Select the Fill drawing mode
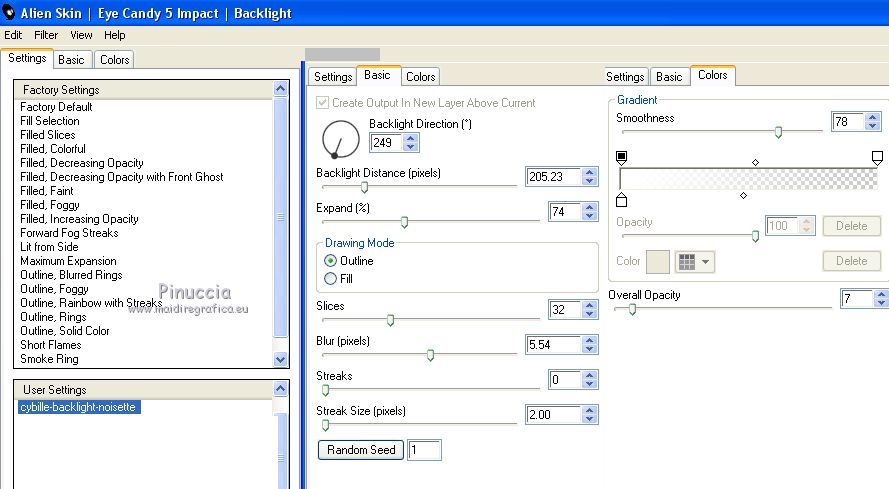889x489 pixels. click(331, 279)
